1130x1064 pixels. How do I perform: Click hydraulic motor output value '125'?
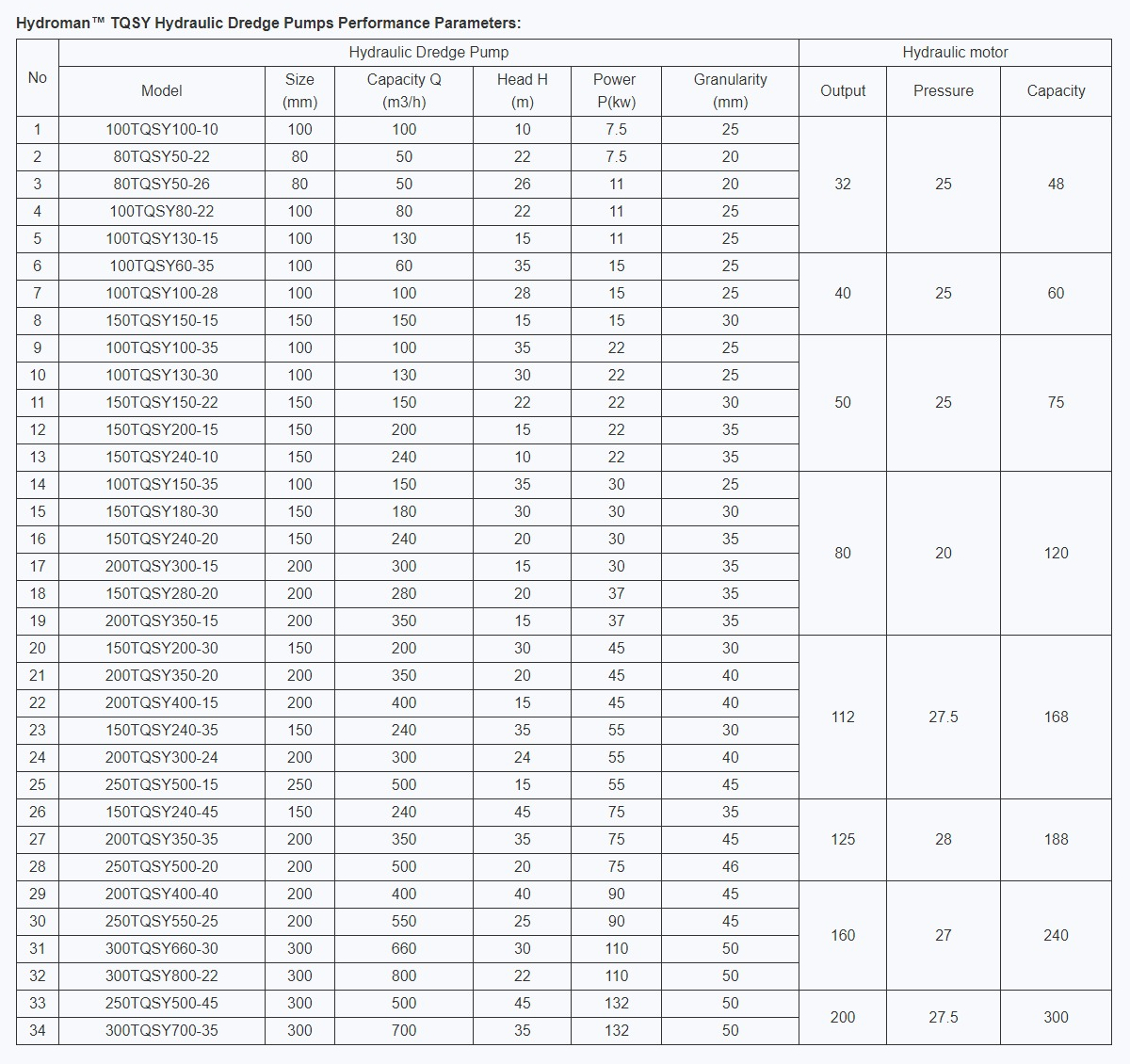tap(843, 840)
